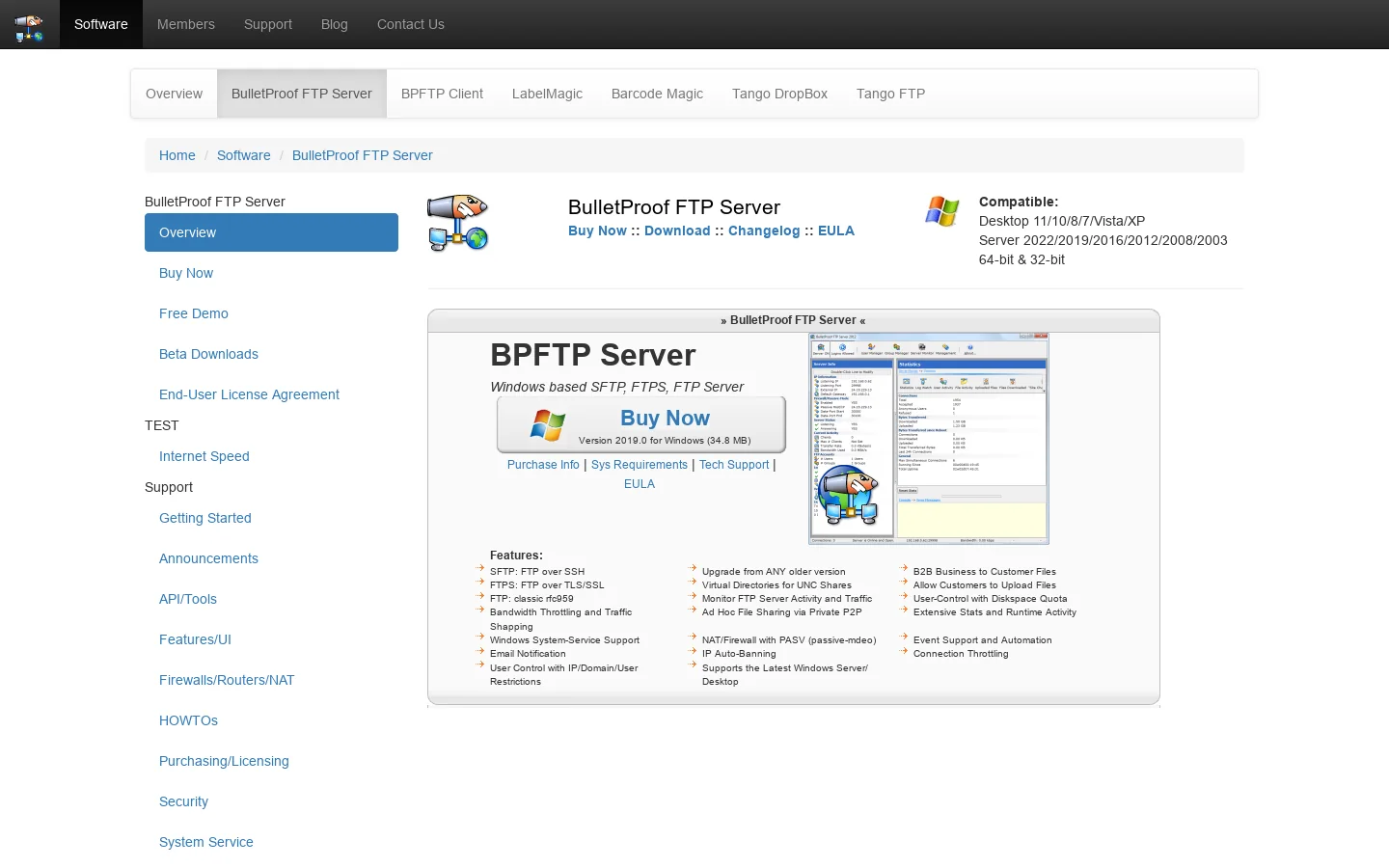Viewport: 1389px width, 868px height.
Task: Go to the Blog page
Action: pyautogui.click(x=335, y=24)
